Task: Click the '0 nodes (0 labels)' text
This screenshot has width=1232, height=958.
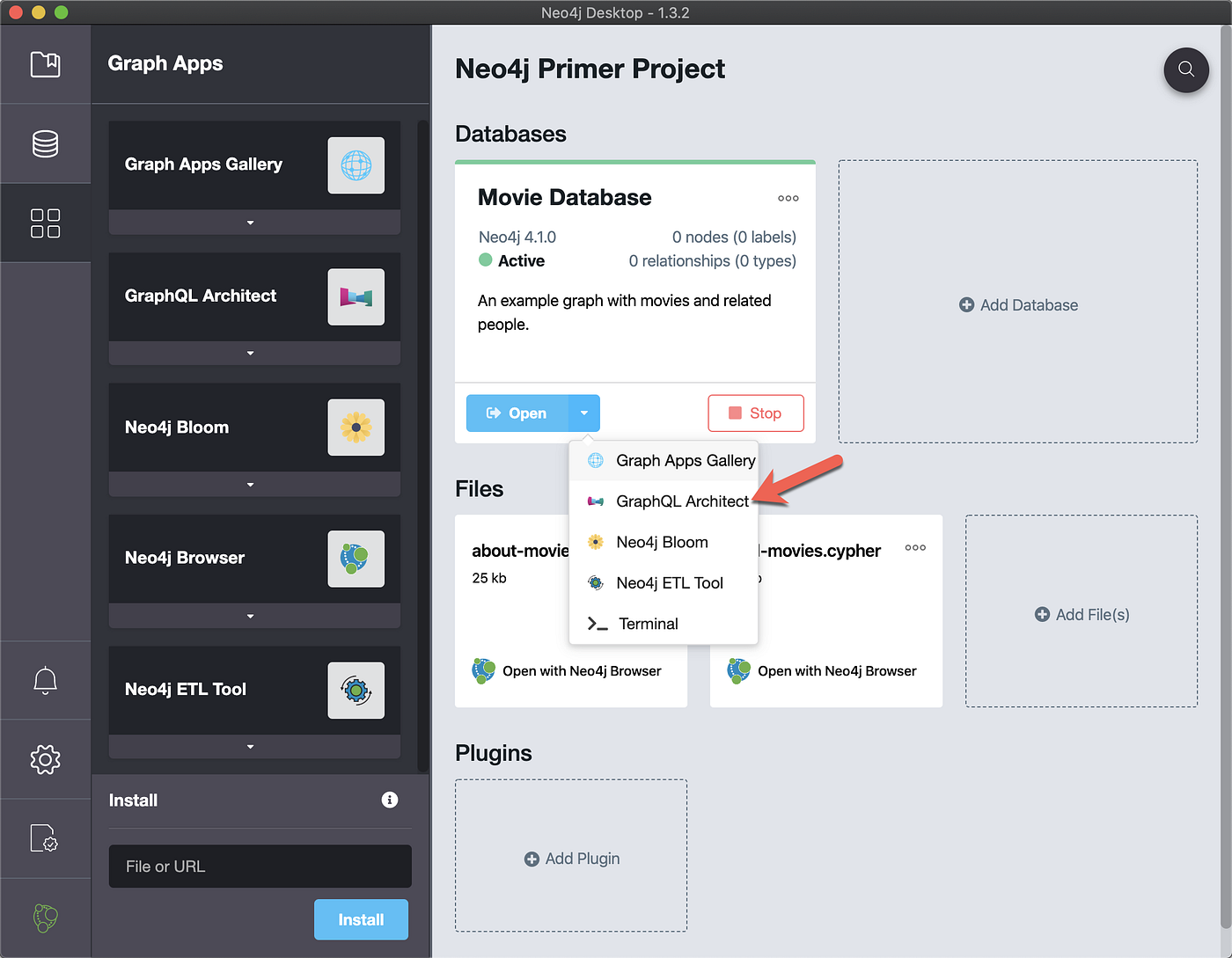Action: [734, 238]
